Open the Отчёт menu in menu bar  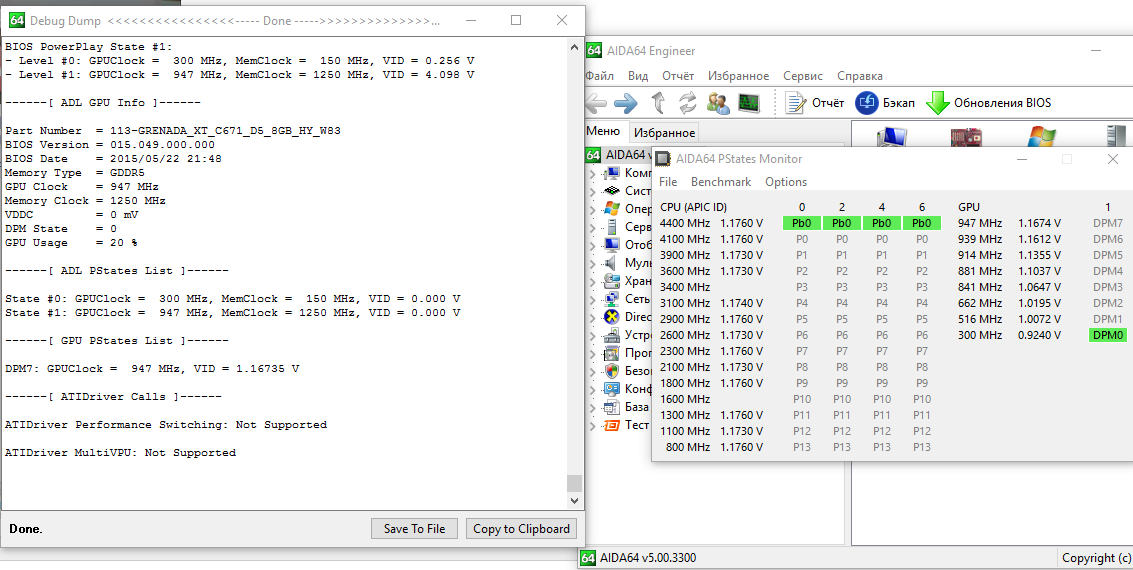click(678, 76)
